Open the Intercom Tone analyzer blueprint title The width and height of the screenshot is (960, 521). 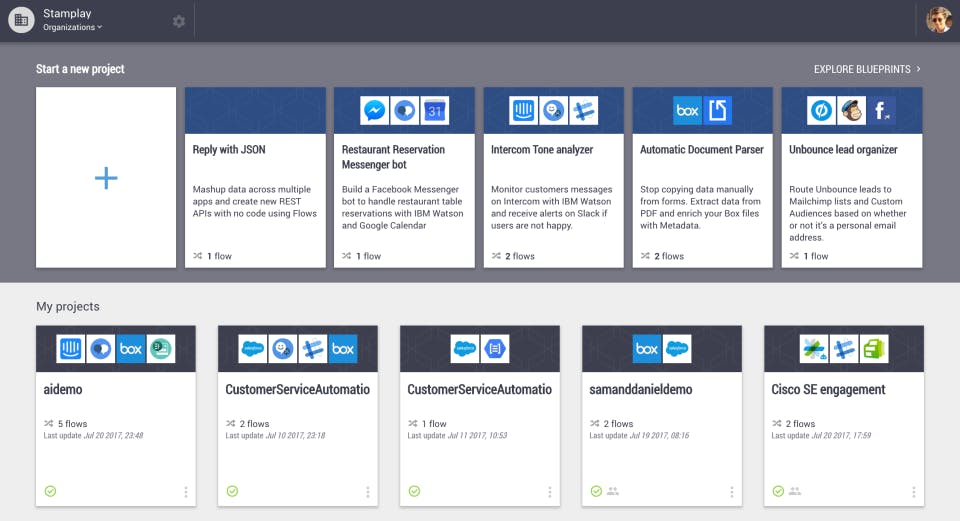[x=542, y=149]
